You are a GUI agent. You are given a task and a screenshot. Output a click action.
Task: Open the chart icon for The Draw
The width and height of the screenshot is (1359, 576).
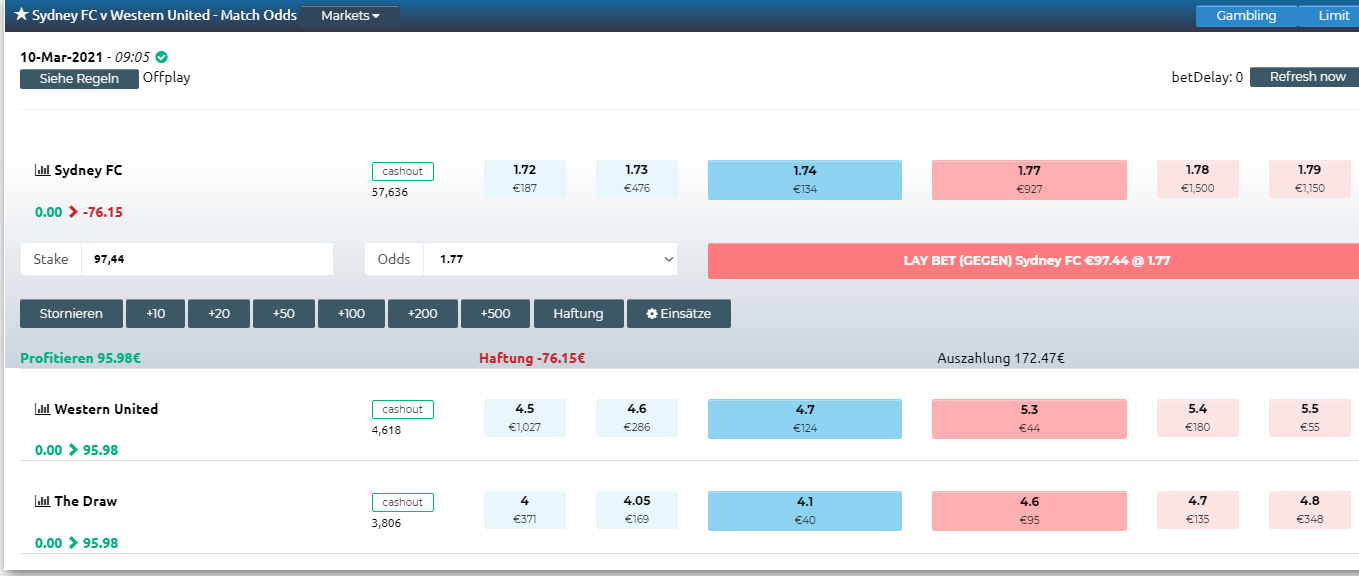click(x=42, y=502)
